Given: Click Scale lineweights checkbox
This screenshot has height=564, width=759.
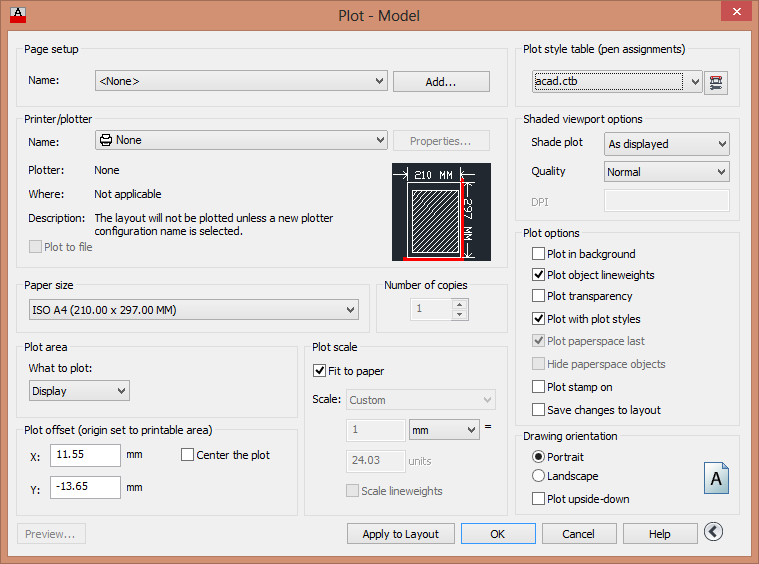Looking at the screenshot, I should pyautogui.click(x=352, y=490).
